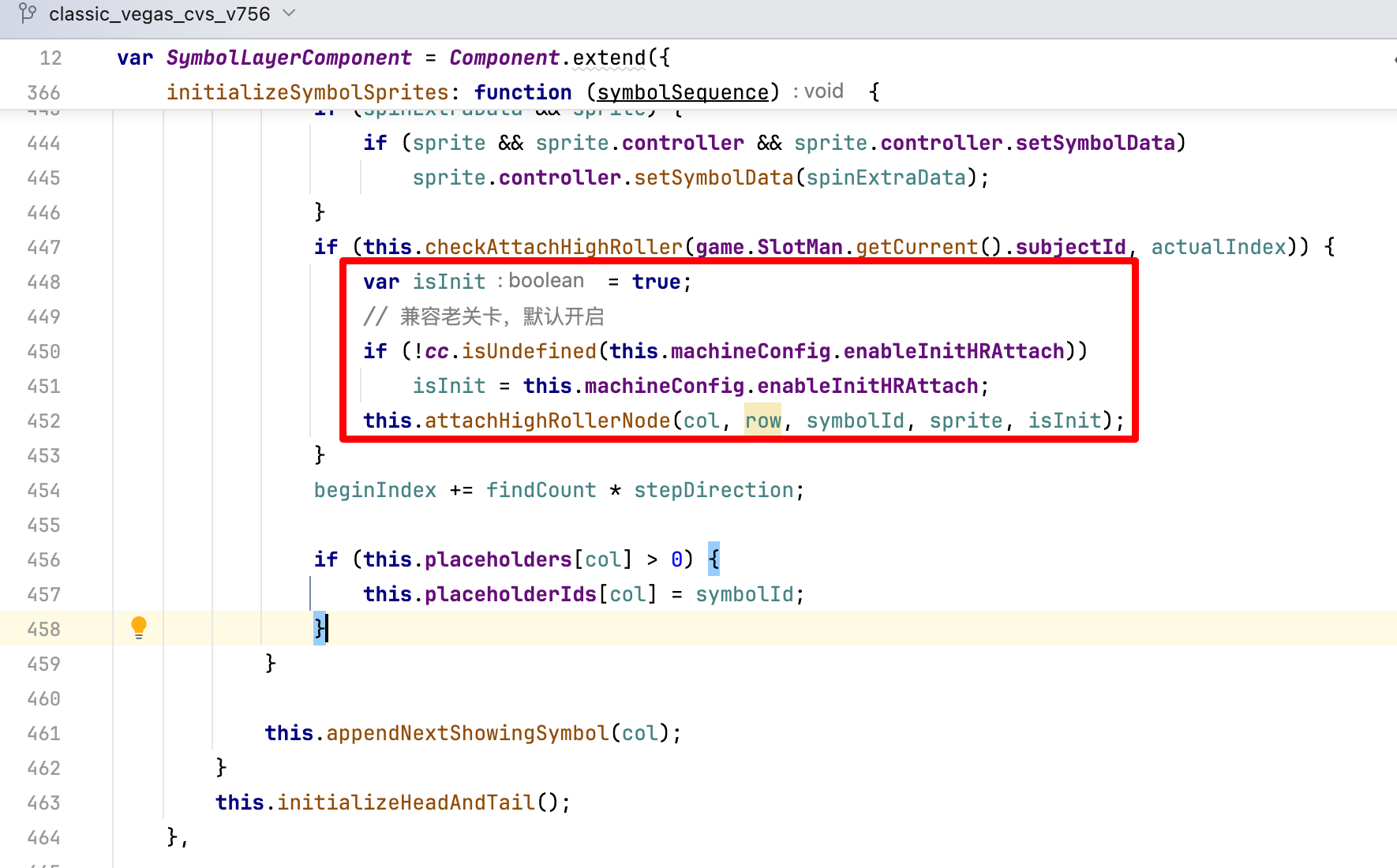The width and height of the screenshot is (1397, 868).
Task: Jump to sticky line var SymbolLayerComponent
Action: tap(288, 58)
